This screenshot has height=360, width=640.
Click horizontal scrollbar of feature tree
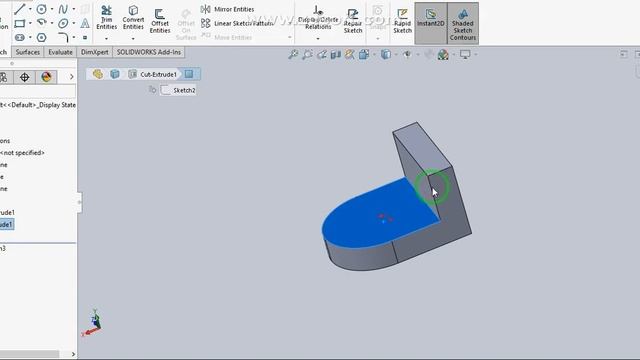point(29,353)
